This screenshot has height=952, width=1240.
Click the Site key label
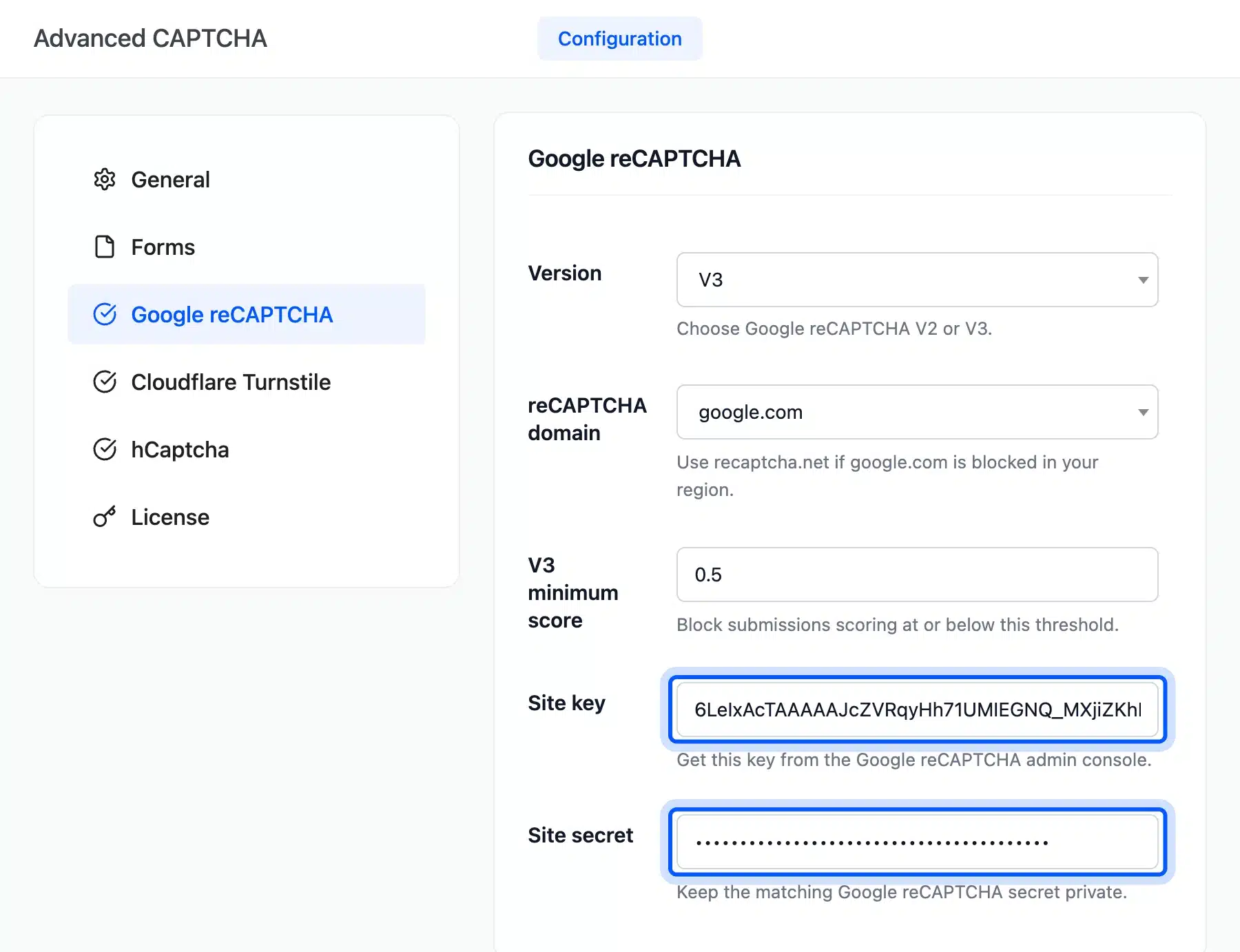click(x=567, y=703)
